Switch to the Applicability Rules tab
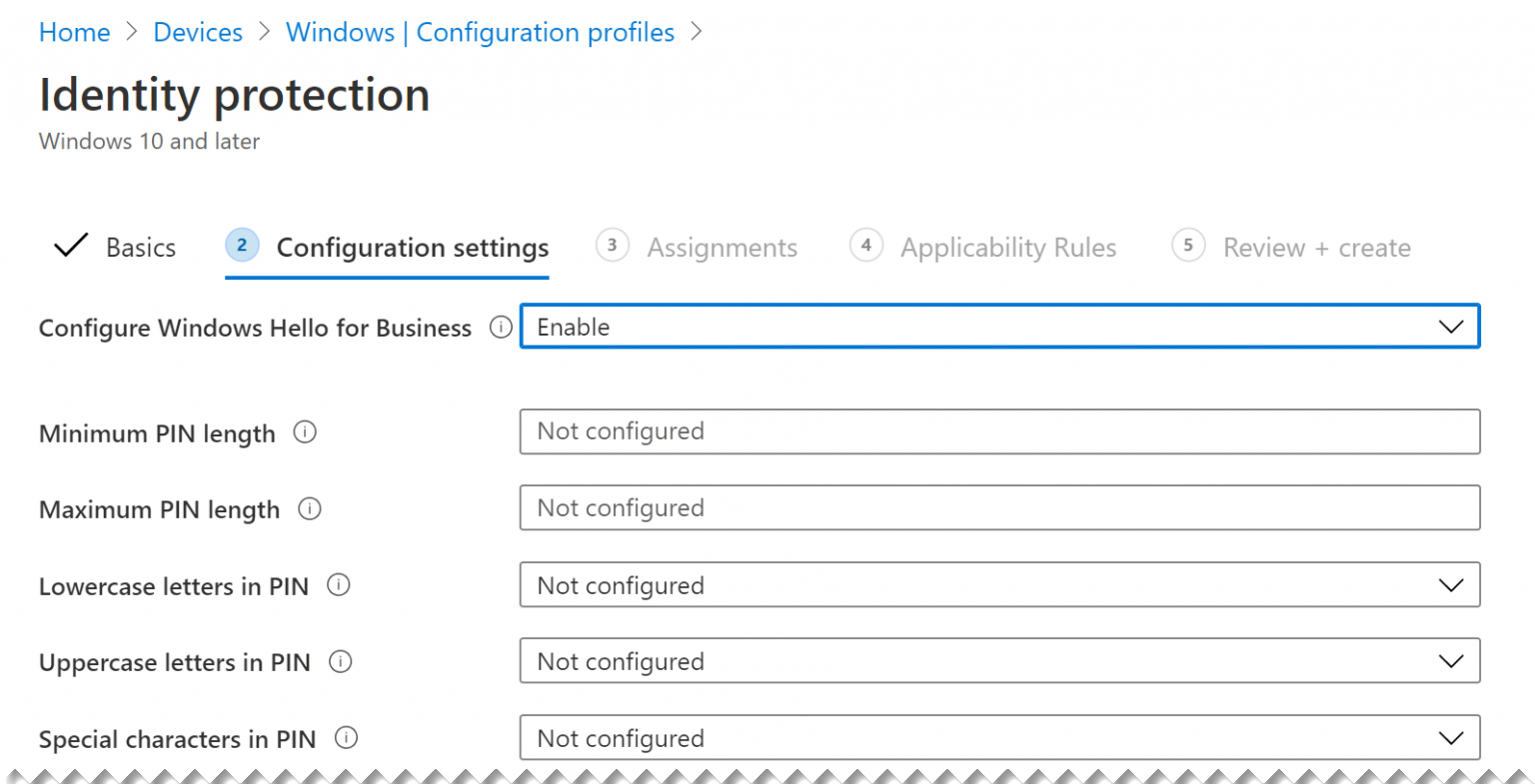This screenshot has height=784, width=1535. pos(1008,247)
